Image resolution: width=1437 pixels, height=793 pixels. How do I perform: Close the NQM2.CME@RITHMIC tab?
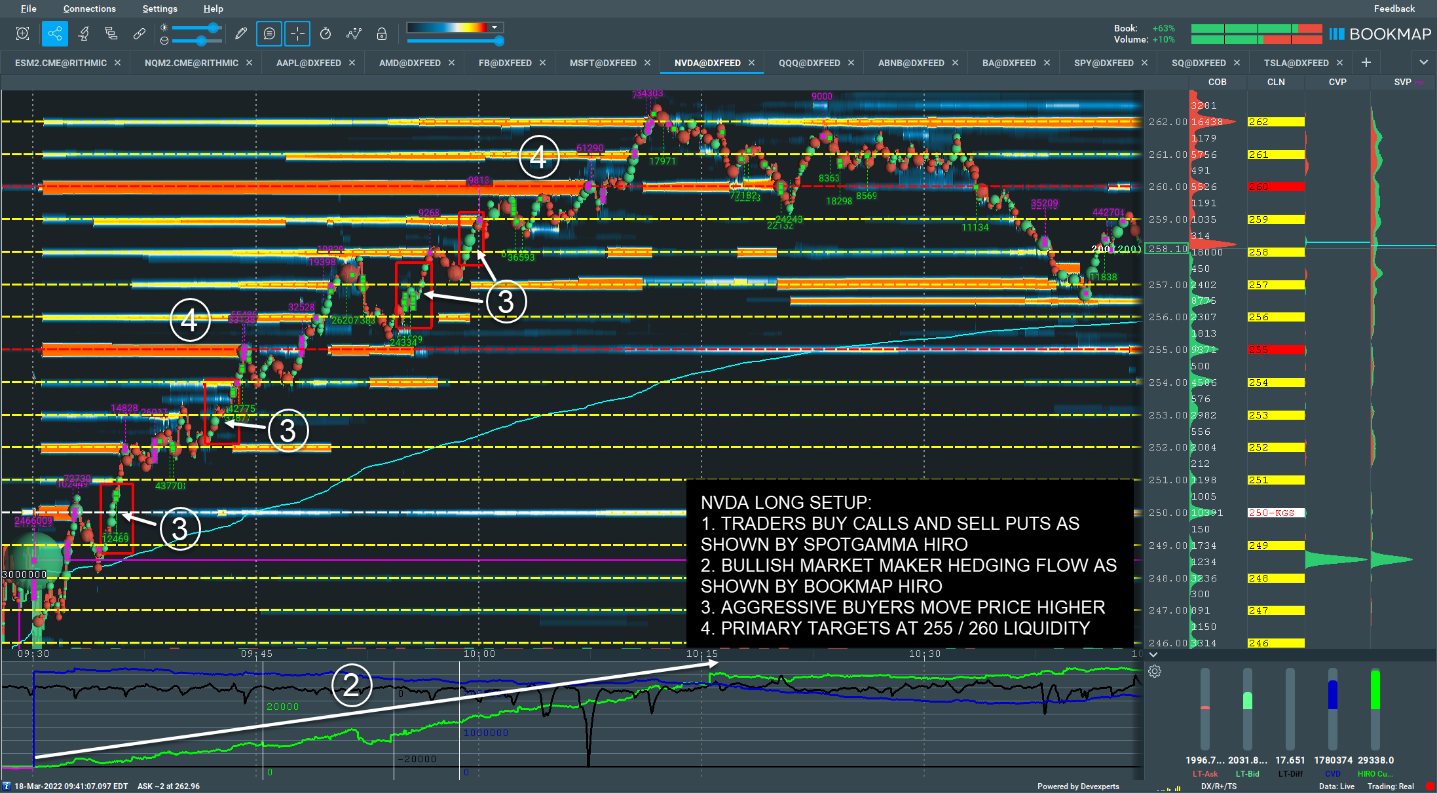[248, 62]
